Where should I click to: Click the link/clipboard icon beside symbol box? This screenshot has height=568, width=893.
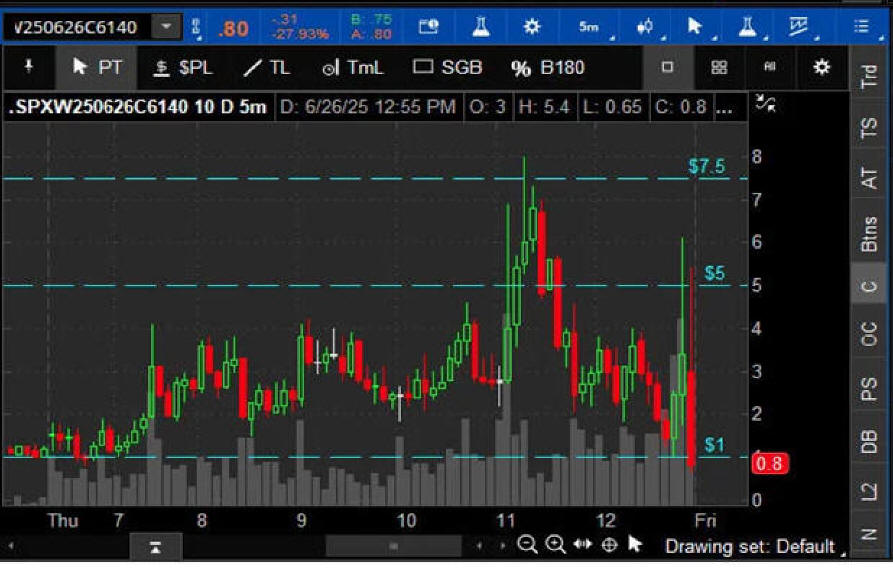point(196,27)
